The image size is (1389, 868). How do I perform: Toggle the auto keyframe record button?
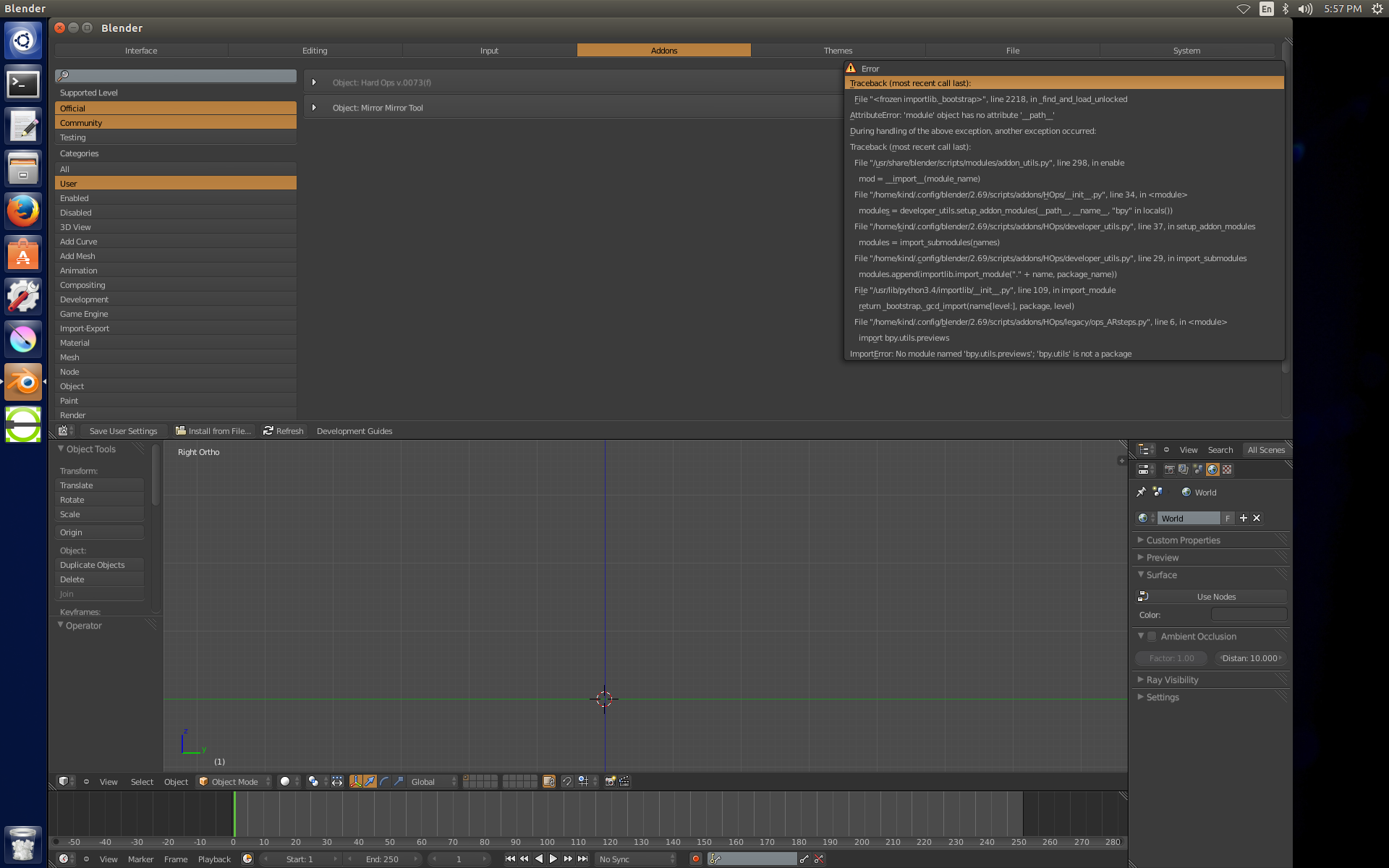696,859
